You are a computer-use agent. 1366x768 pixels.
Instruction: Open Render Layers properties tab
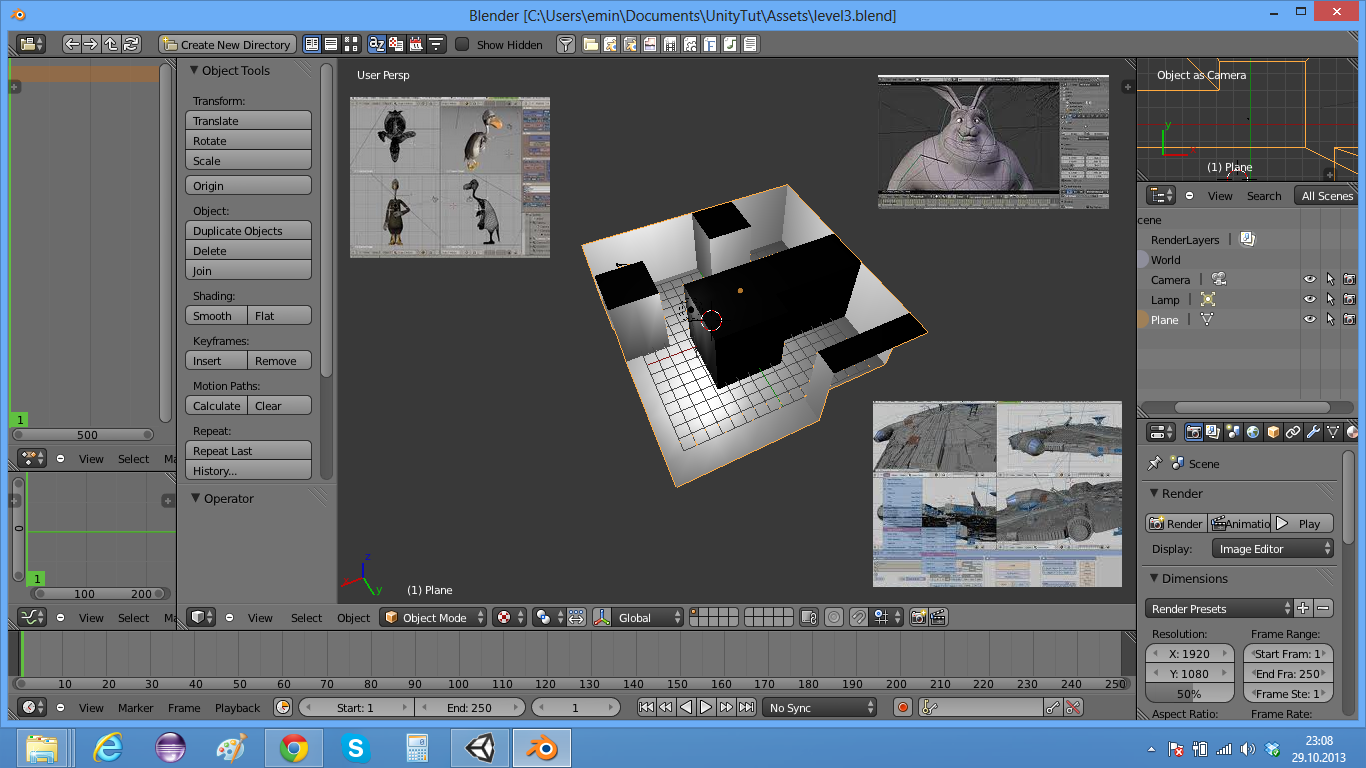coord(1213,432)
